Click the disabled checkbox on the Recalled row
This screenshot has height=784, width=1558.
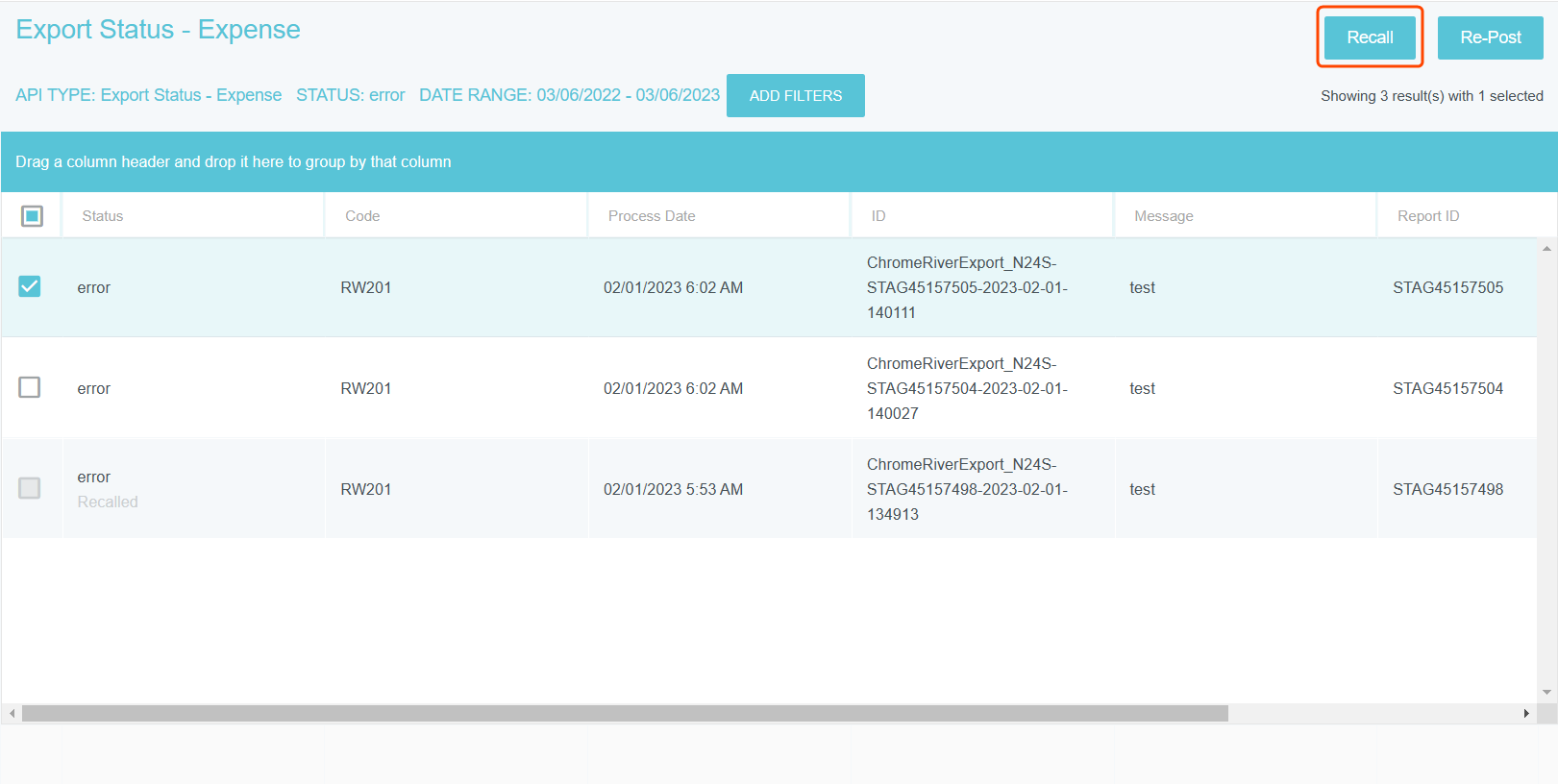coord(30,488)
